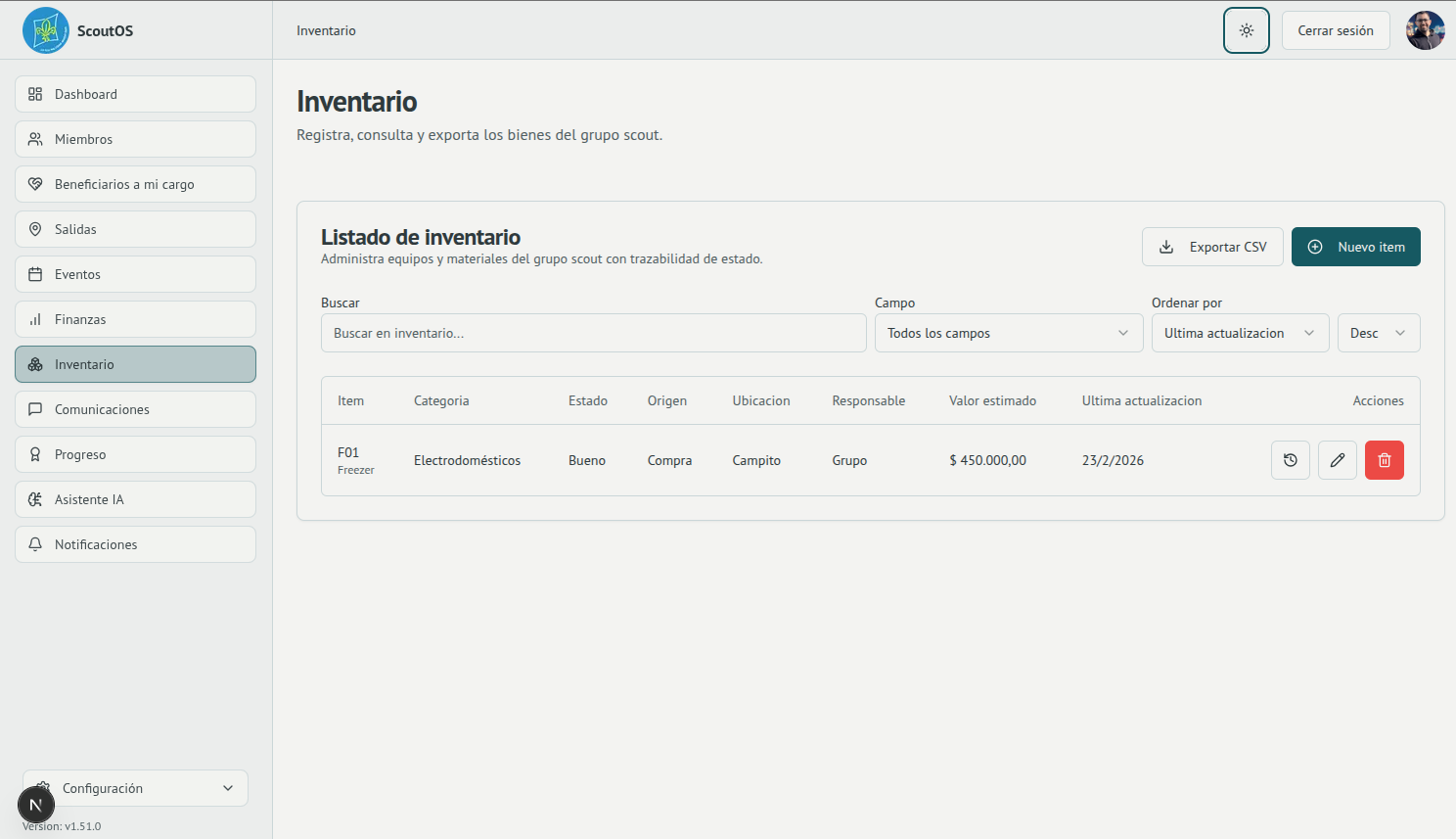This screenshot has height=839, width=1456.
Task: Open the Next.js dev tools badge
Action: click(36, 806)
